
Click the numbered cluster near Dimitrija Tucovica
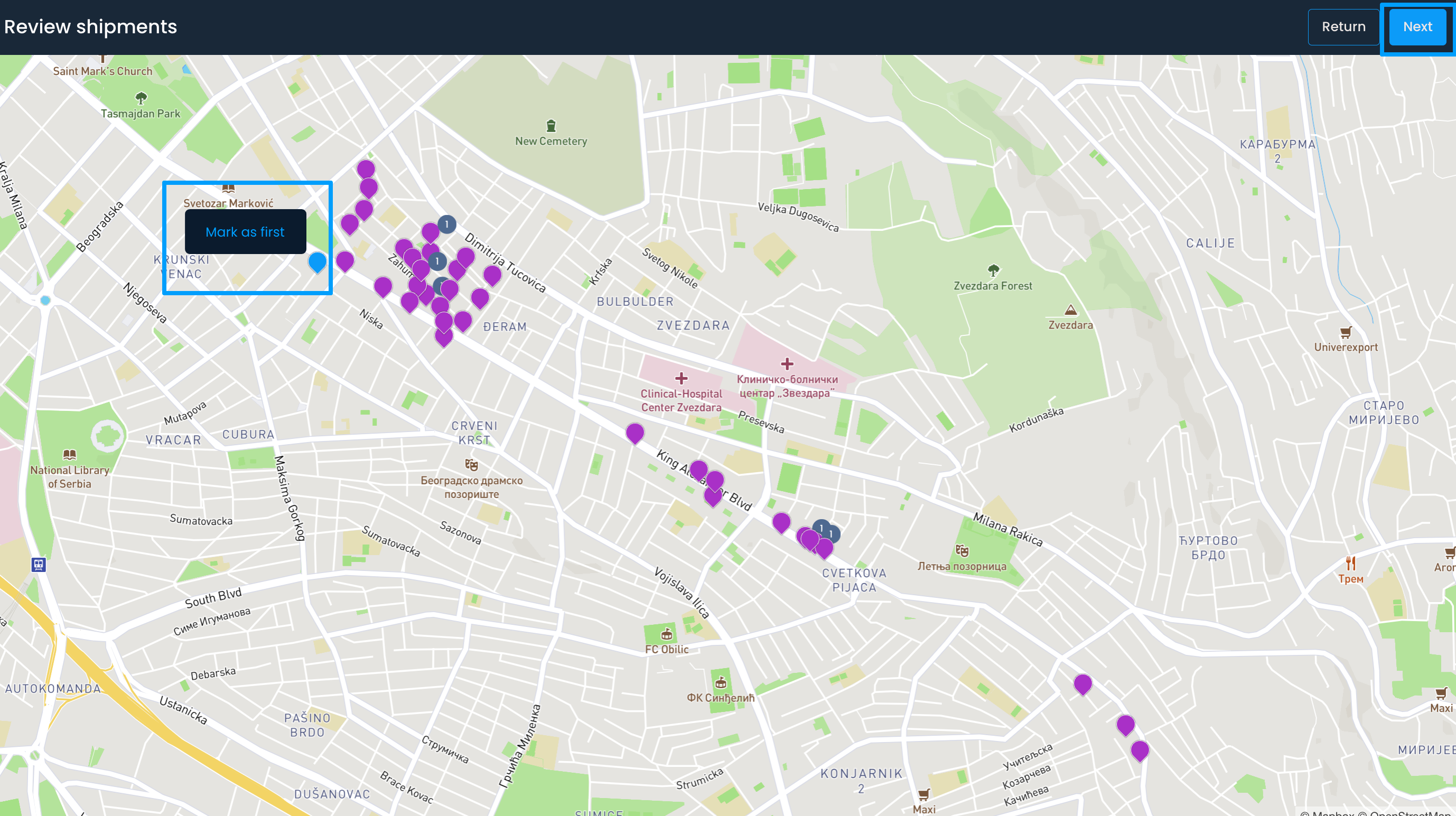click(446, 224)
